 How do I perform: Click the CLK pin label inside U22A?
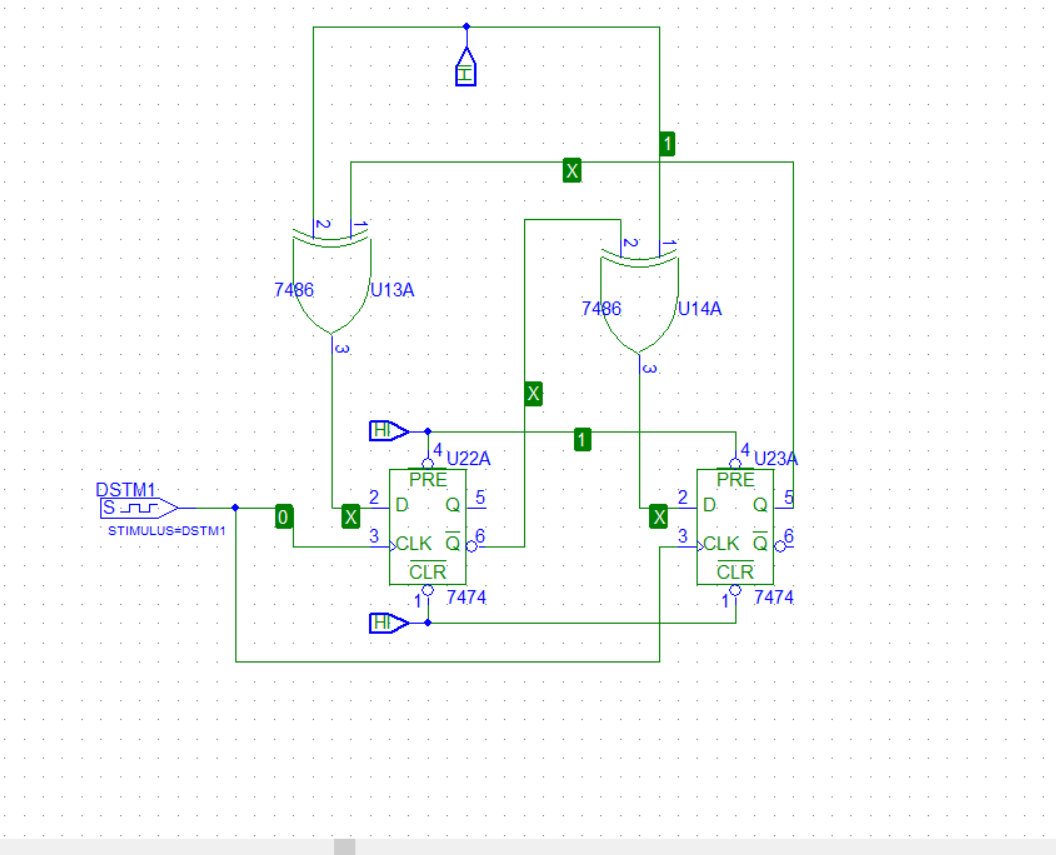point(414,543)
